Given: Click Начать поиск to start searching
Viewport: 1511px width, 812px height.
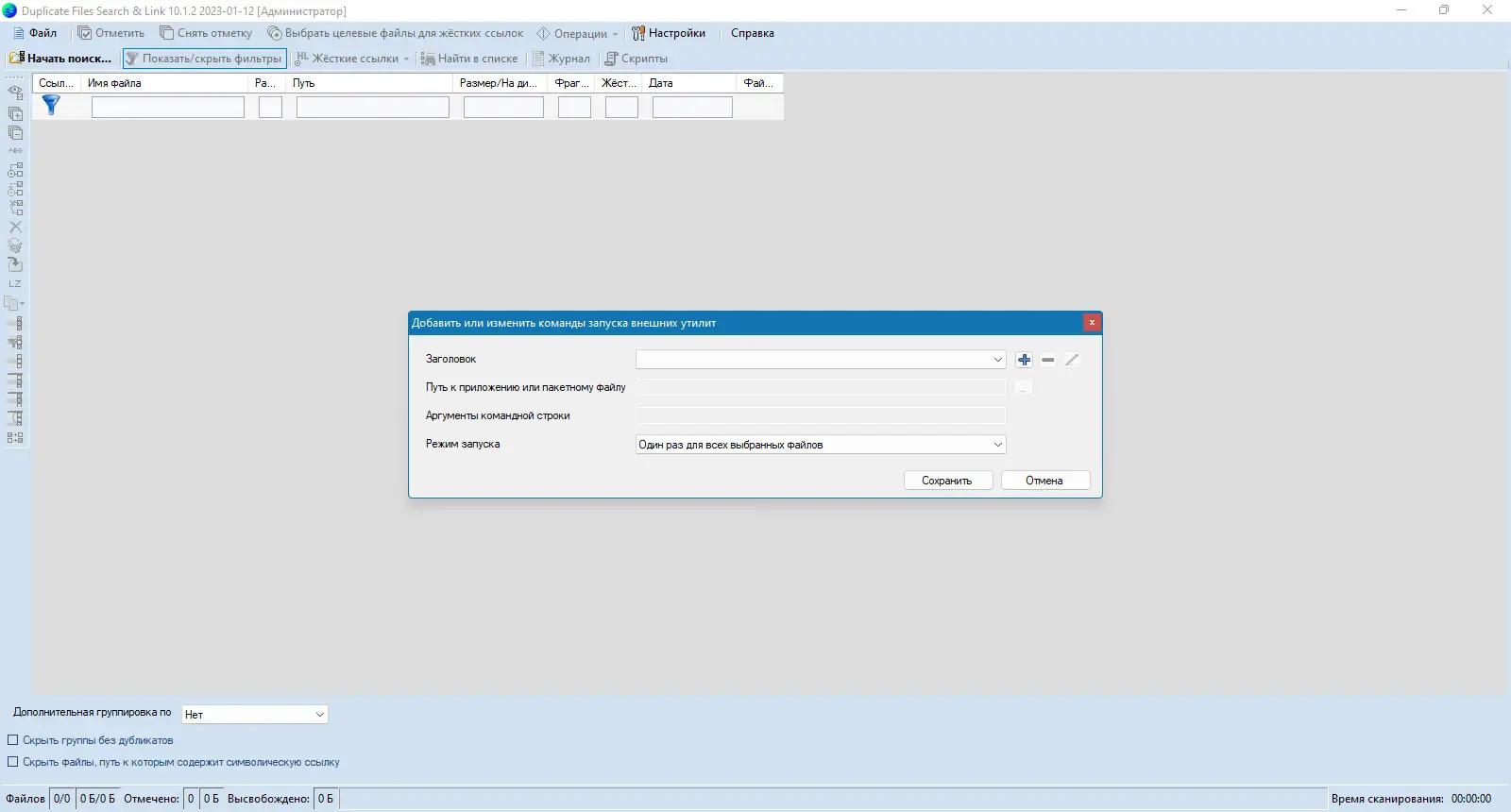Looking at the screenshot, I should pos(60,59).
